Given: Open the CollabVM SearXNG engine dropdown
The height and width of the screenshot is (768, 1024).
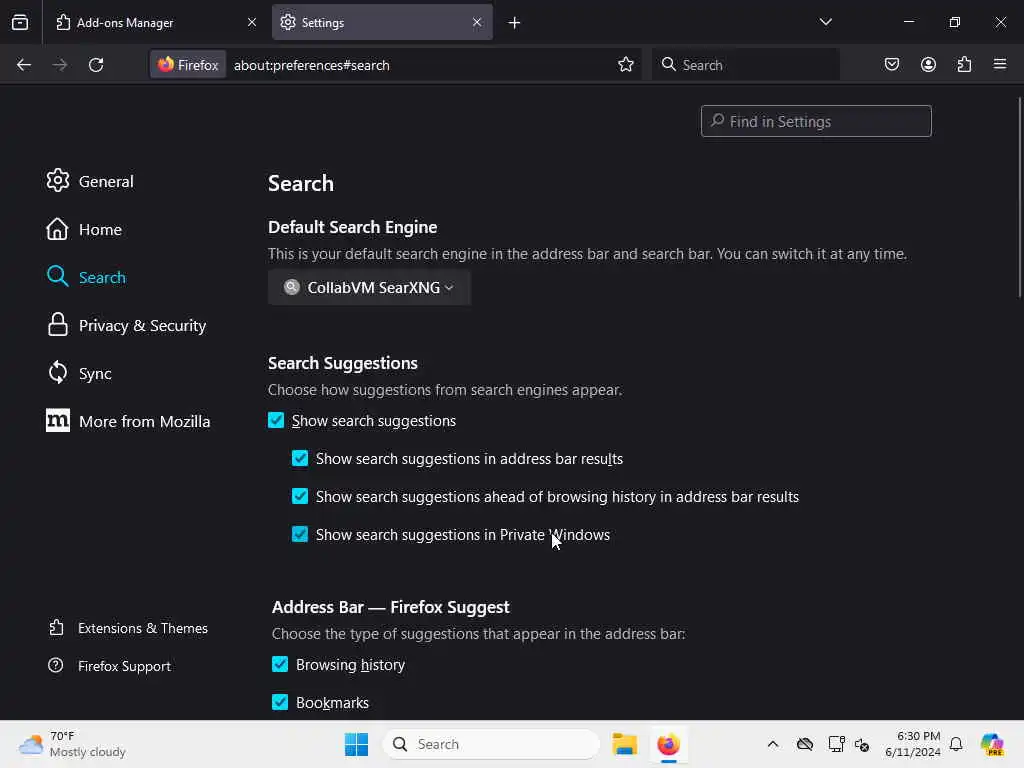Looking at the screenshot, I should (369, 287).
